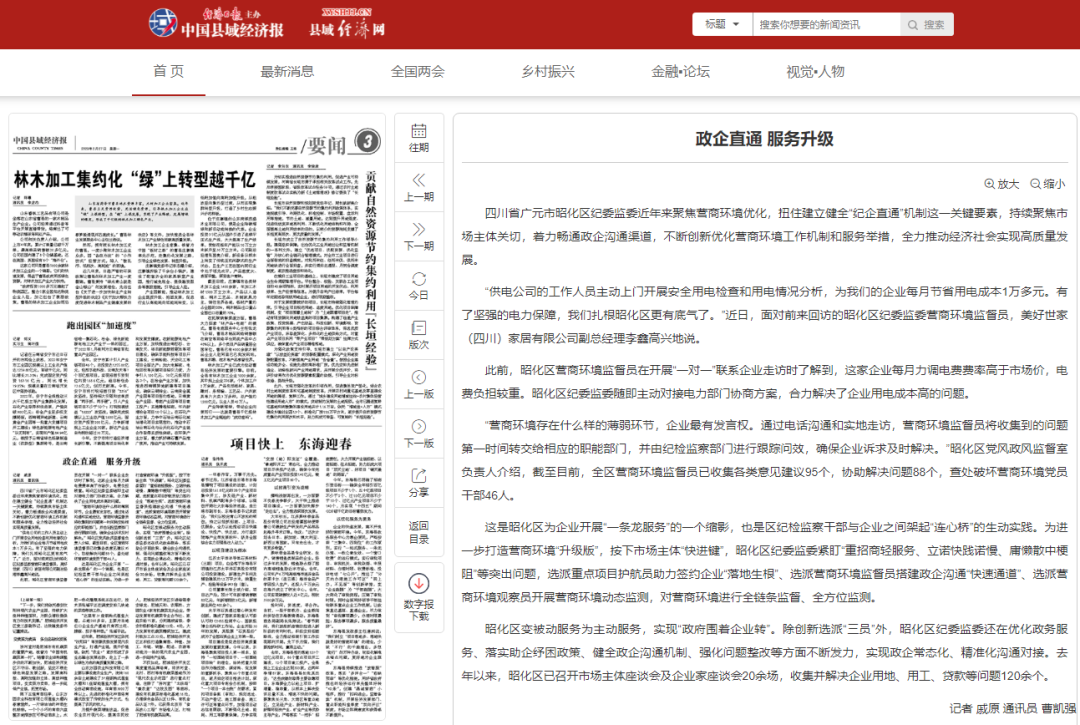Open the 全国两会 tab
Viewport: 1080px width, 725px height.
[x=417, y=72]
